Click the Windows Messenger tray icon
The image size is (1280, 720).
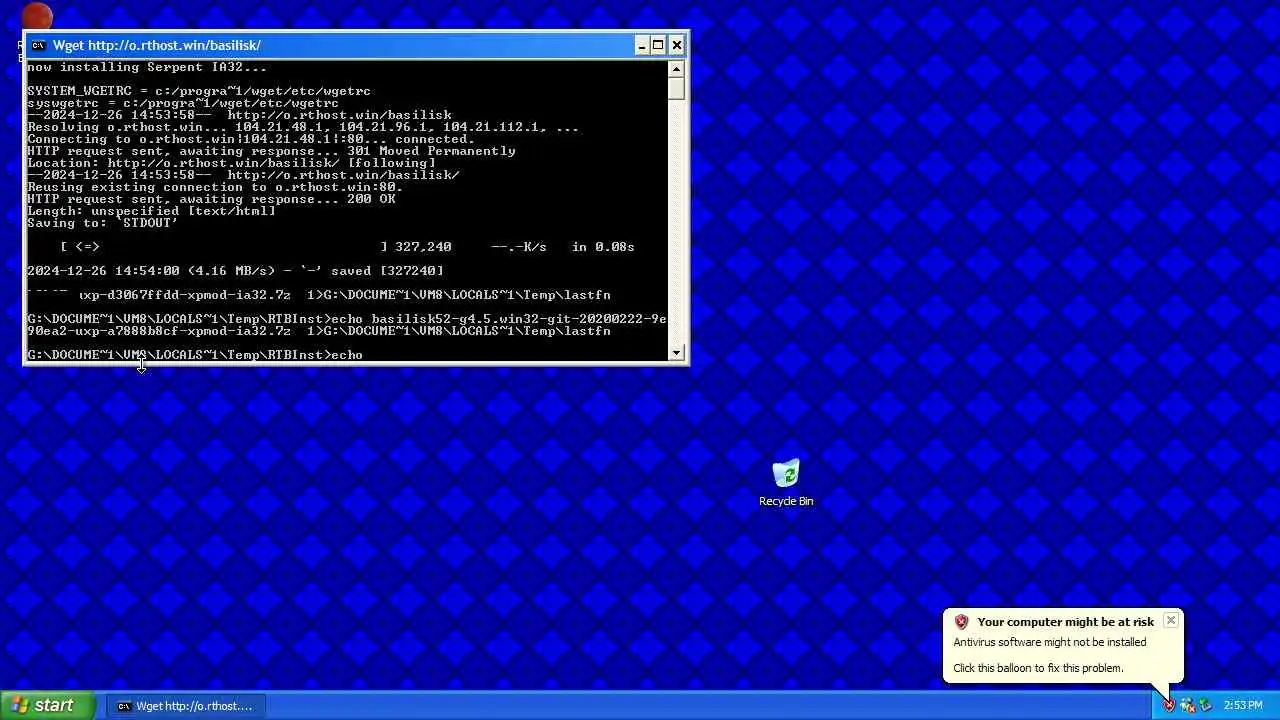pyautogui.click(x=1187, y=706)
